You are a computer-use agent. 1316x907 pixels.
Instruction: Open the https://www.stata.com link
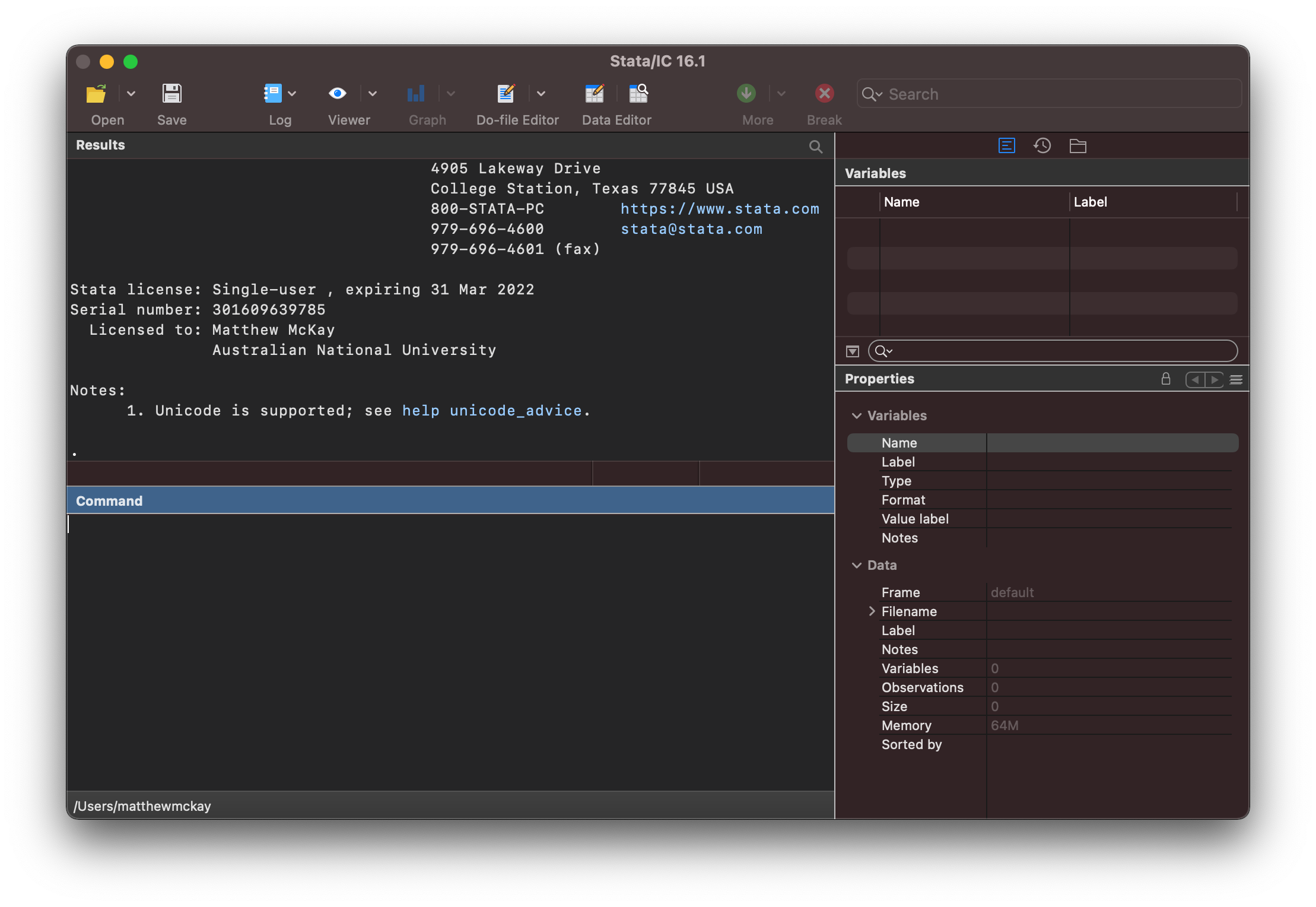point(720,209)
